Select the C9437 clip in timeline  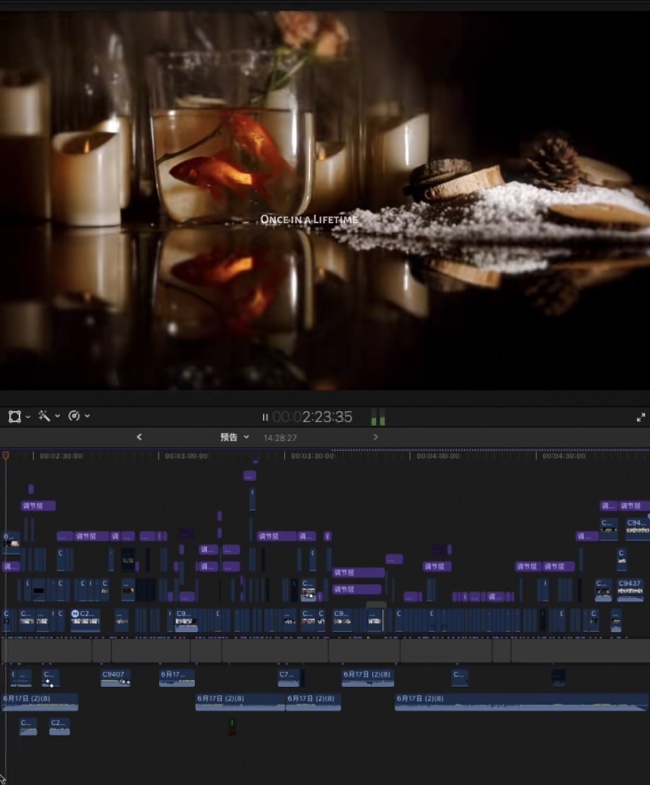click(x=630, y=590)
